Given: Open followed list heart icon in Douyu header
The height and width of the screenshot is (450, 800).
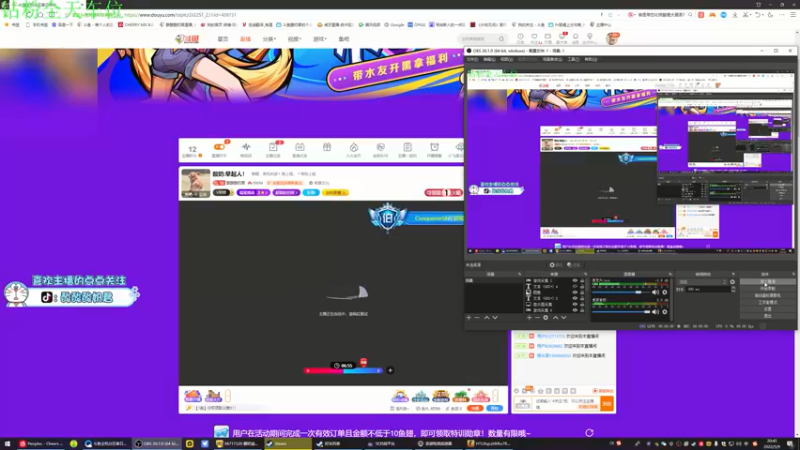Looking at the screenshot, I should pyautogui.click(x=534, y=37).
